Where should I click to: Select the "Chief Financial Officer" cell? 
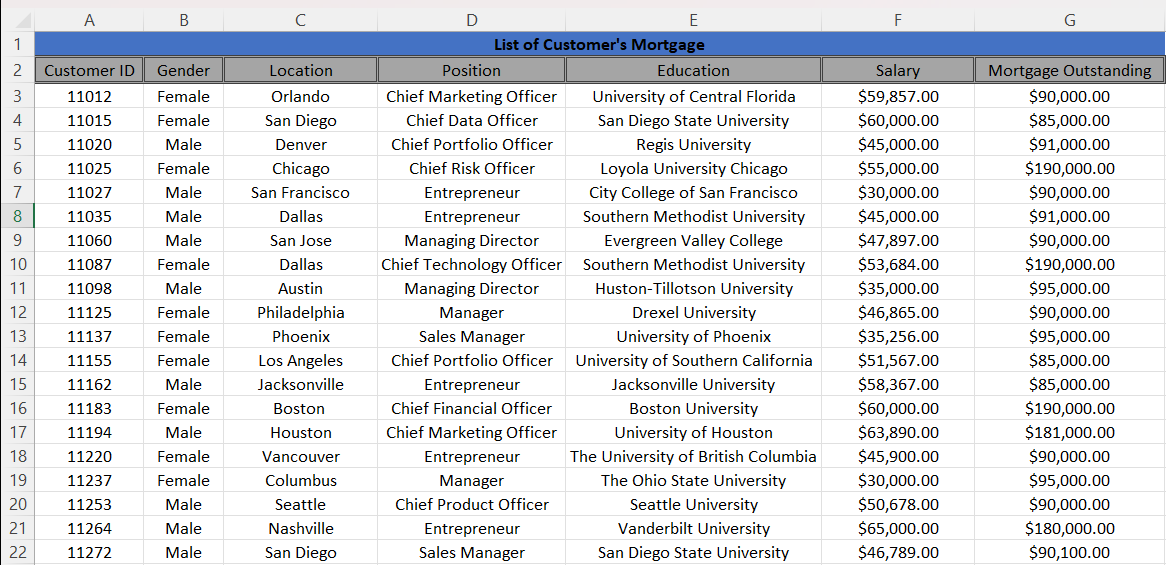point(471,409)
